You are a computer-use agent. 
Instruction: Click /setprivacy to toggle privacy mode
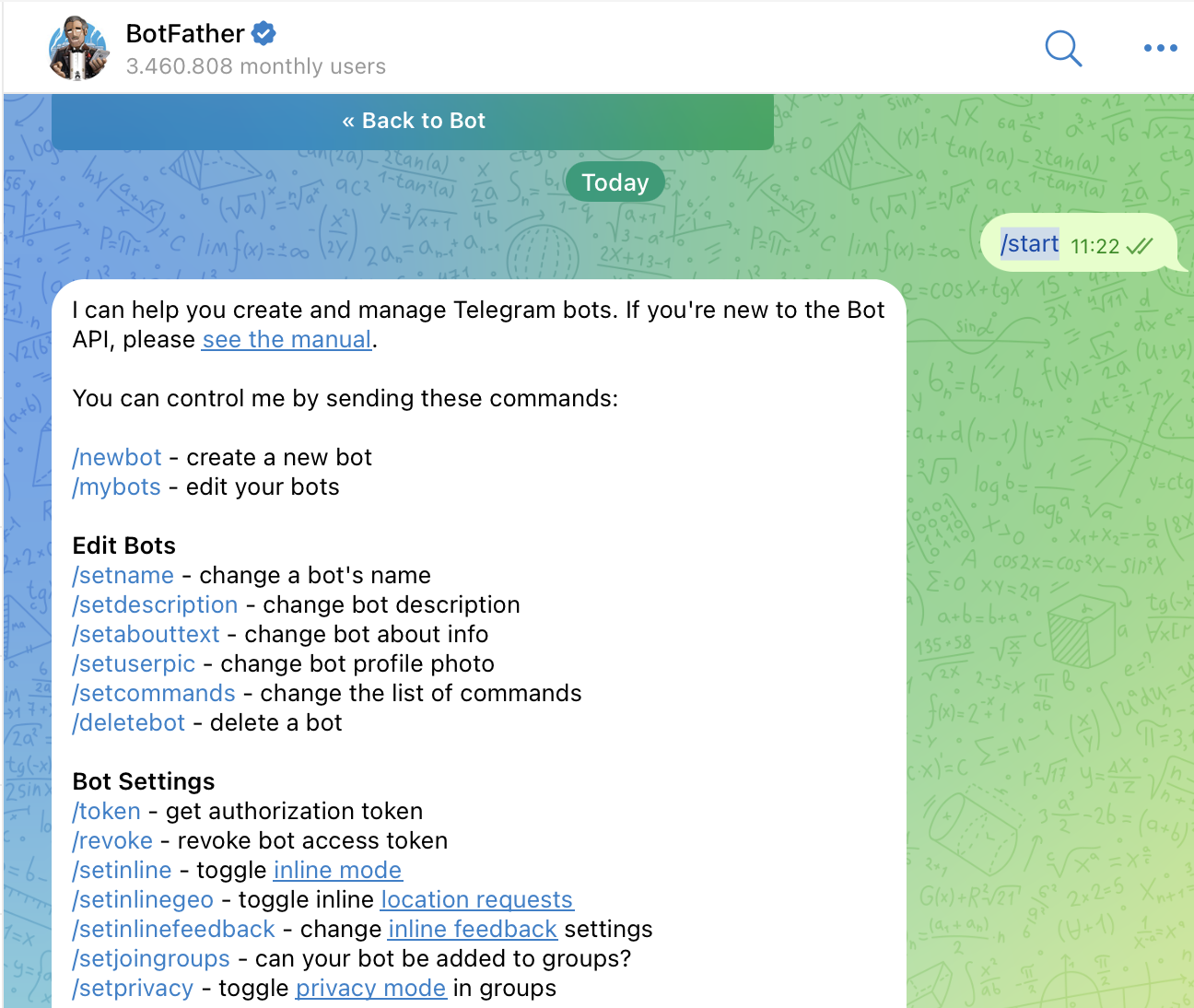(x=132, y=988)
